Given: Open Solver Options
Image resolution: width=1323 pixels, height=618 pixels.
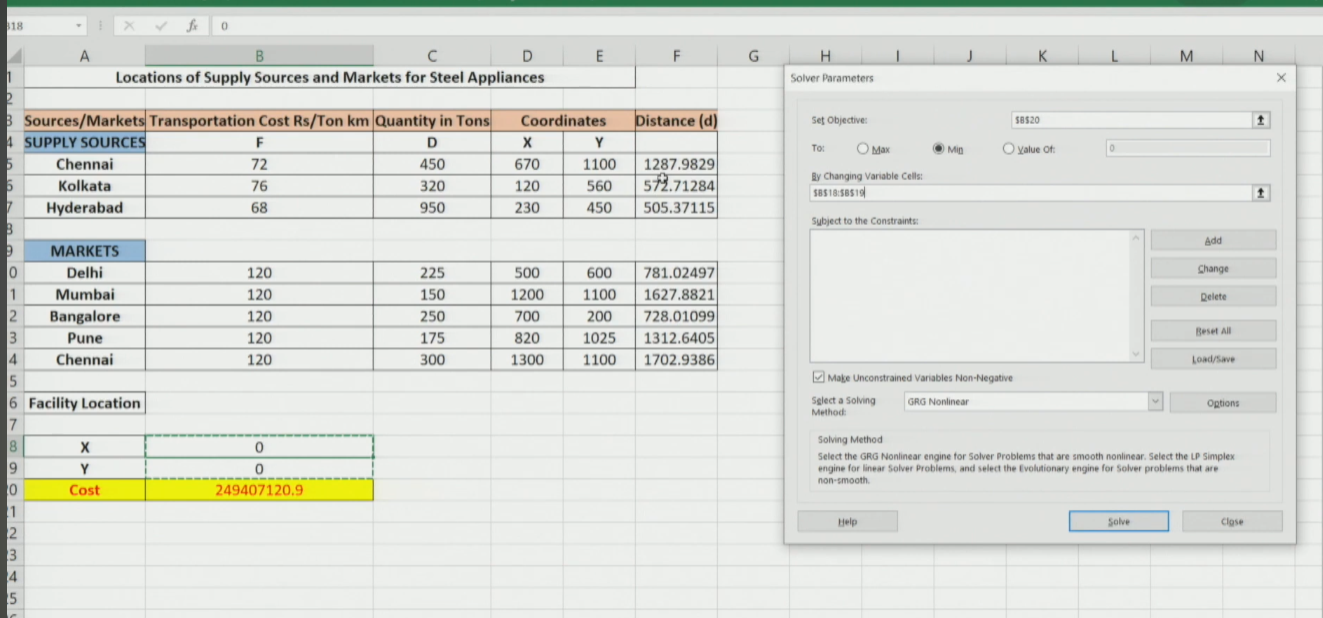Looking at the screenshot, I should pos(1222,402).
